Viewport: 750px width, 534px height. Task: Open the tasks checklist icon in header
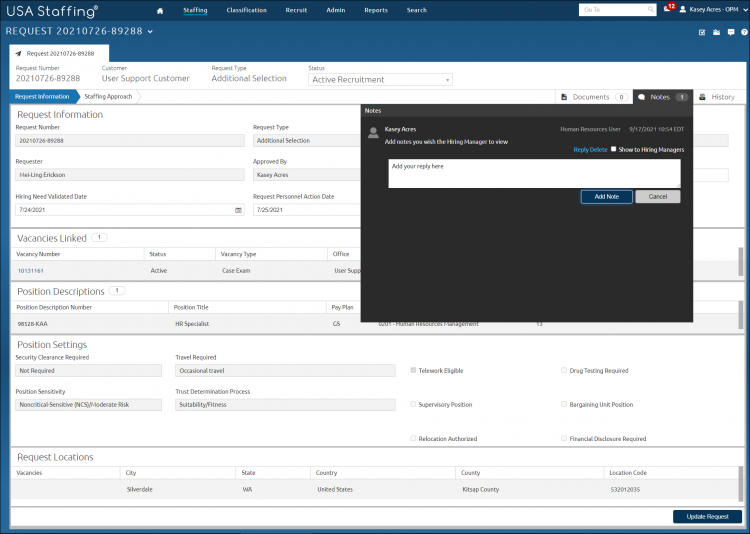702,32
